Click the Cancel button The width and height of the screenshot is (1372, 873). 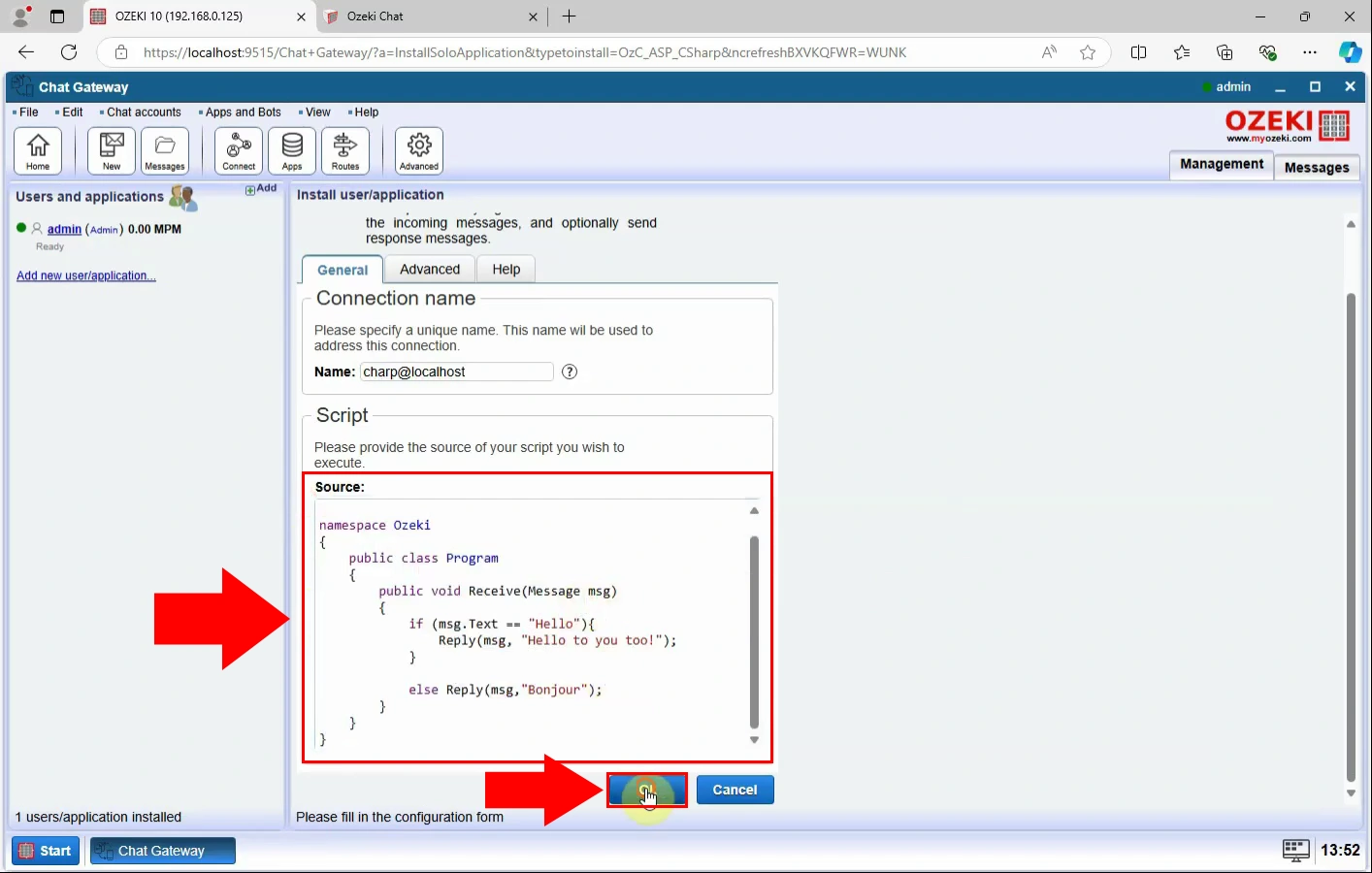735,790
